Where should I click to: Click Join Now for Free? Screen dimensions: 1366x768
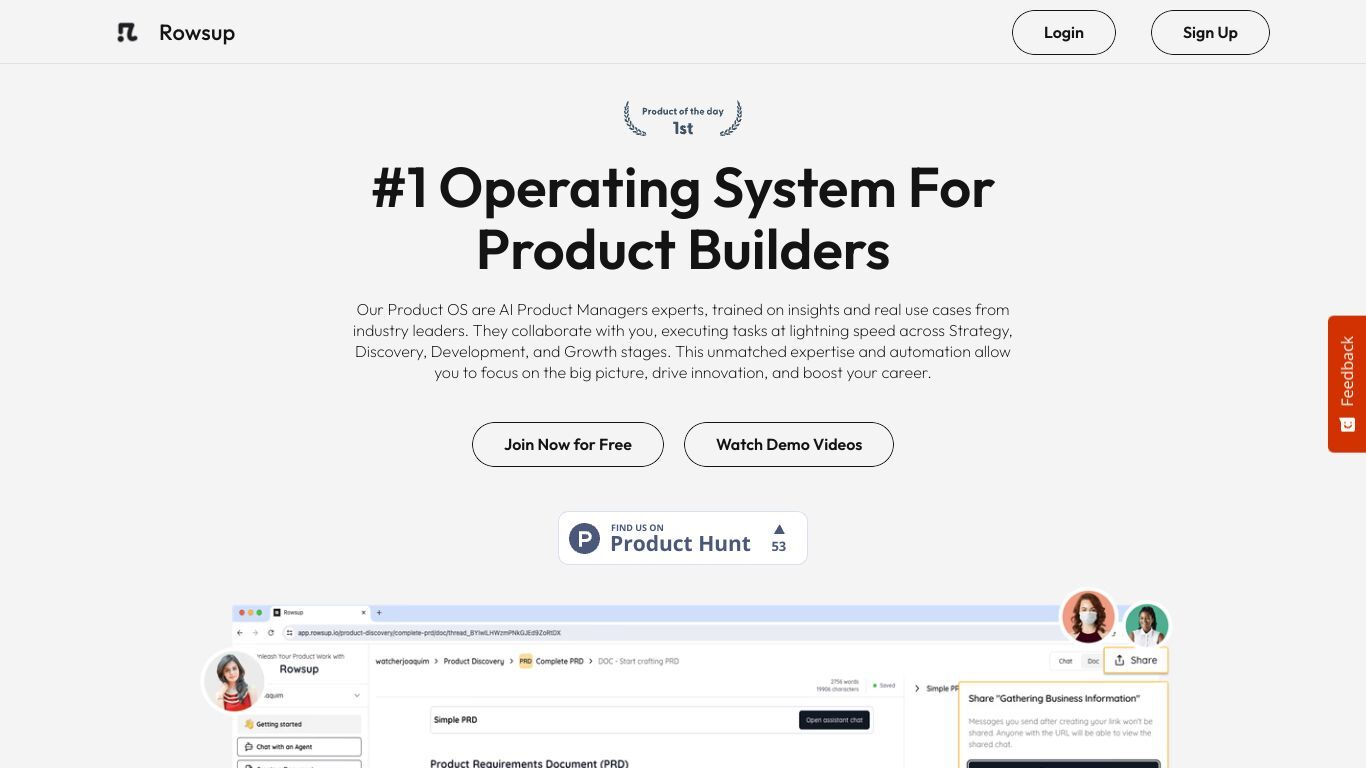[x=568, y=444]
